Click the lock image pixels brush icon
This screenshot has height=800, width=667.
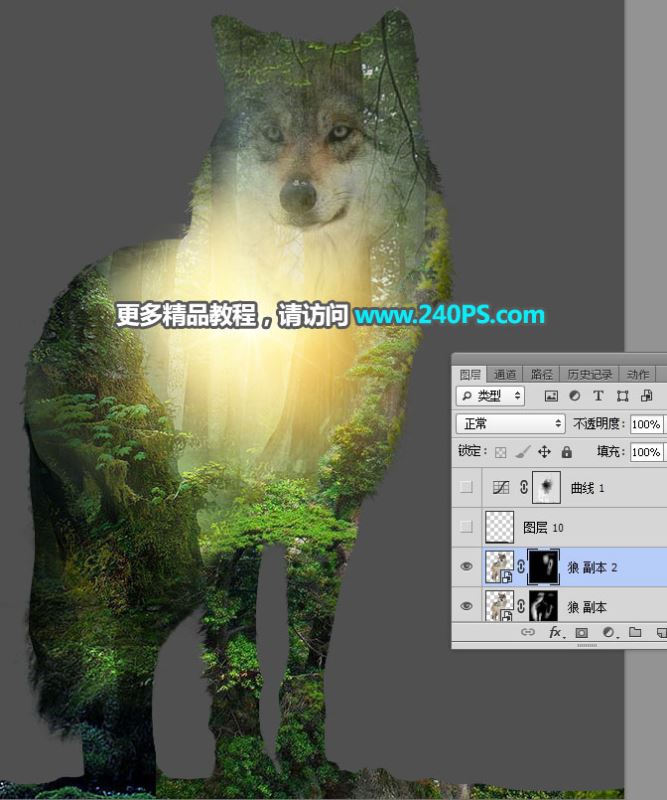[523, 452]
